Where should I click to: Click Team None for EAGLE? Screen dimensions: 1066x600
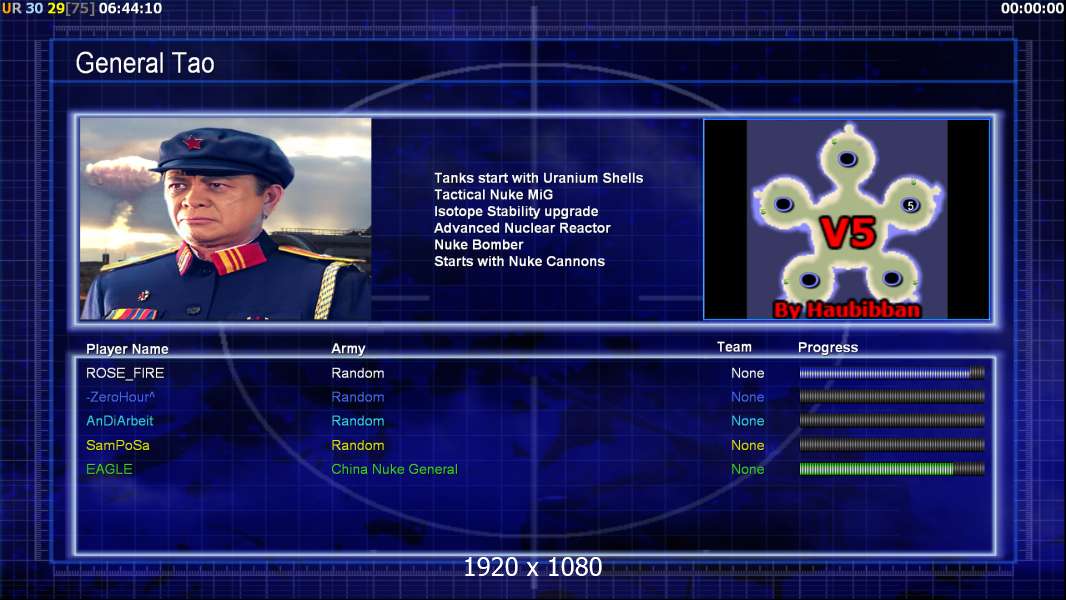[x=748, y=469]
